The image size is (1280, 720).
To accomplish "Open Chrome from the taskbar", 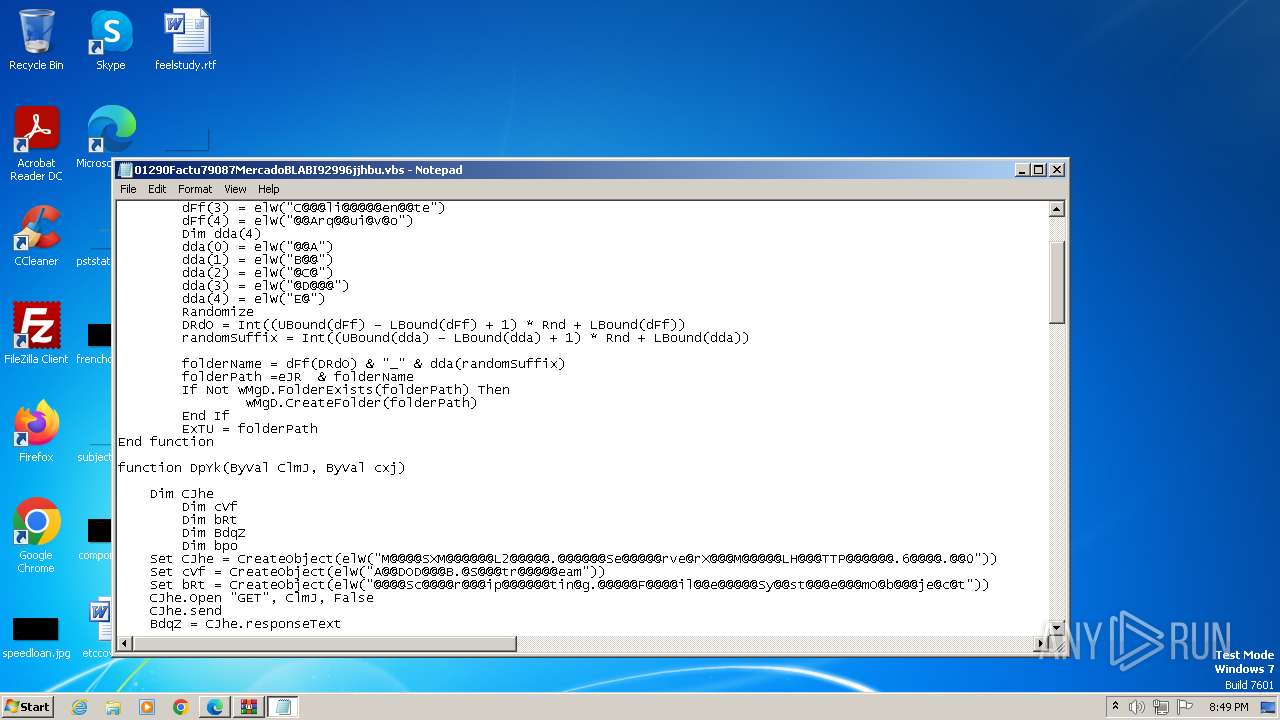I will coord(180,707).
